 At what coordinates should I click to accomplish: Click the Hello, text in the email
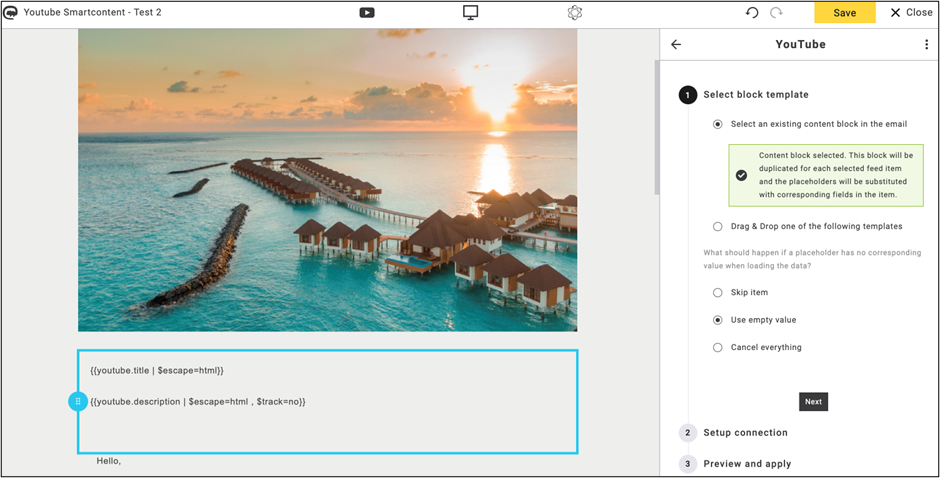[x=109, y=461]
